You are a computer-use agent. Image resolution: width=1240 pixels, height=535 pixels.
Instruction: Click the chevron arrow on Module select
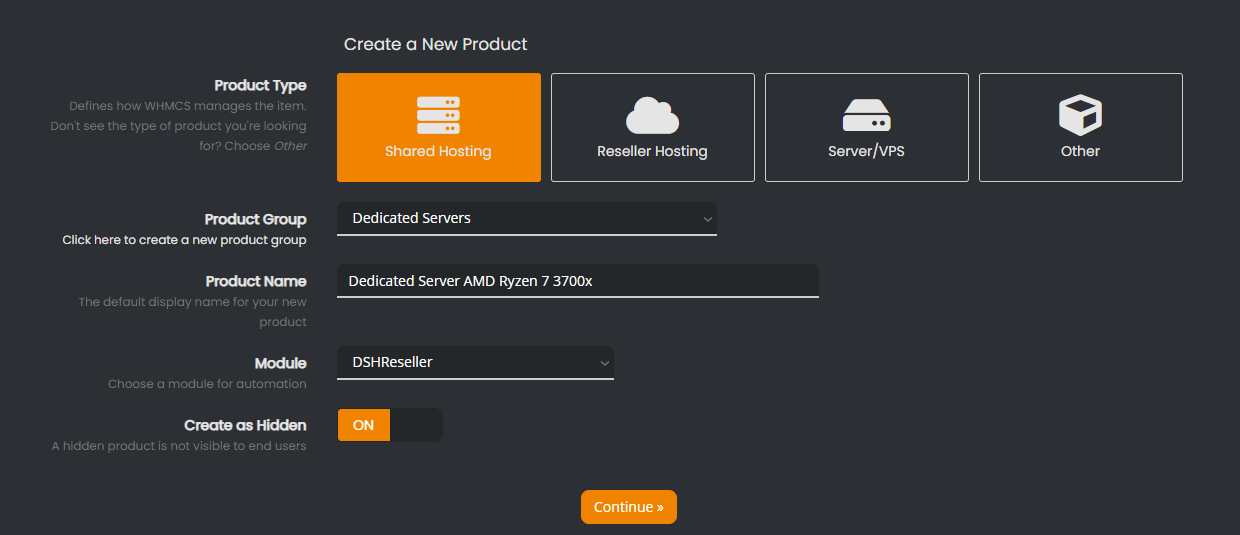[x=604, y=363]
